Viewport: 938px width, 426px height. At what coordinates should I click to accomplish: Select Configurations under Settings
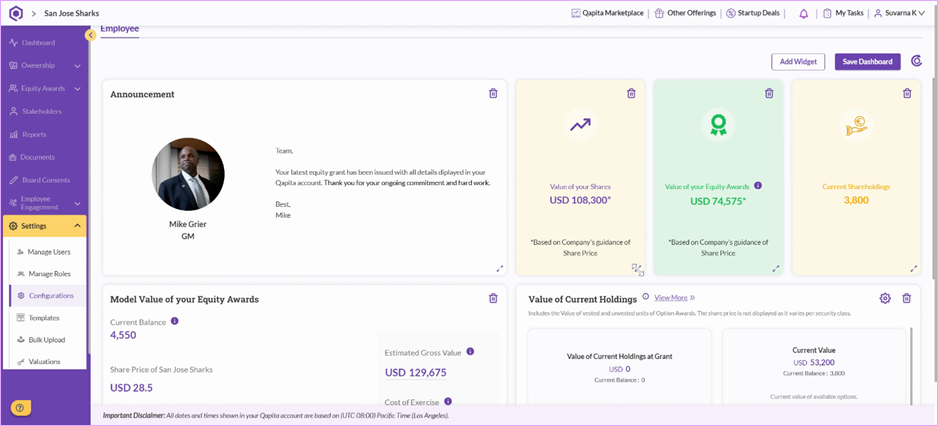48,296
